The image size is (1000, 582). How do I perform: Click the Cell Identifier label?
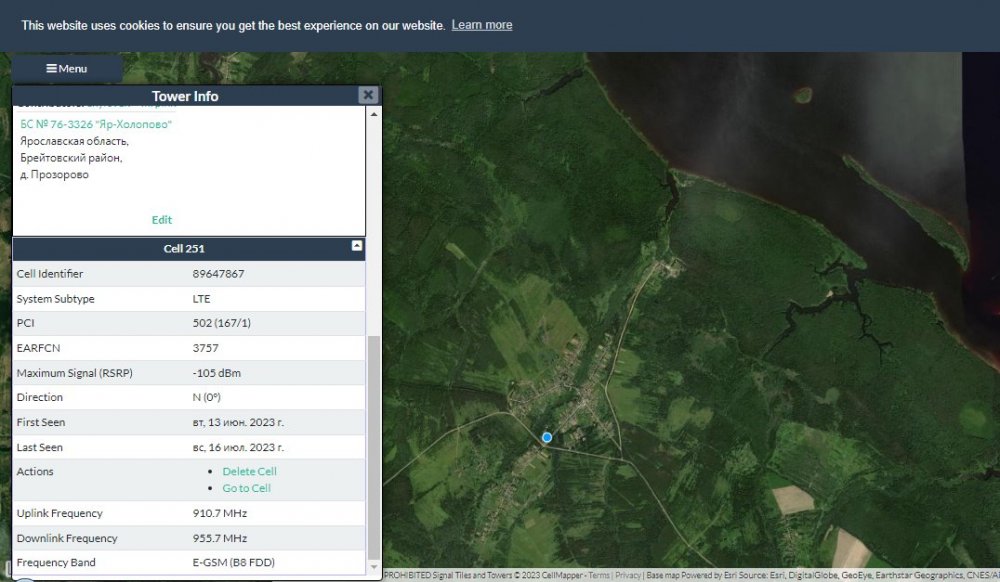click(50, 274)
